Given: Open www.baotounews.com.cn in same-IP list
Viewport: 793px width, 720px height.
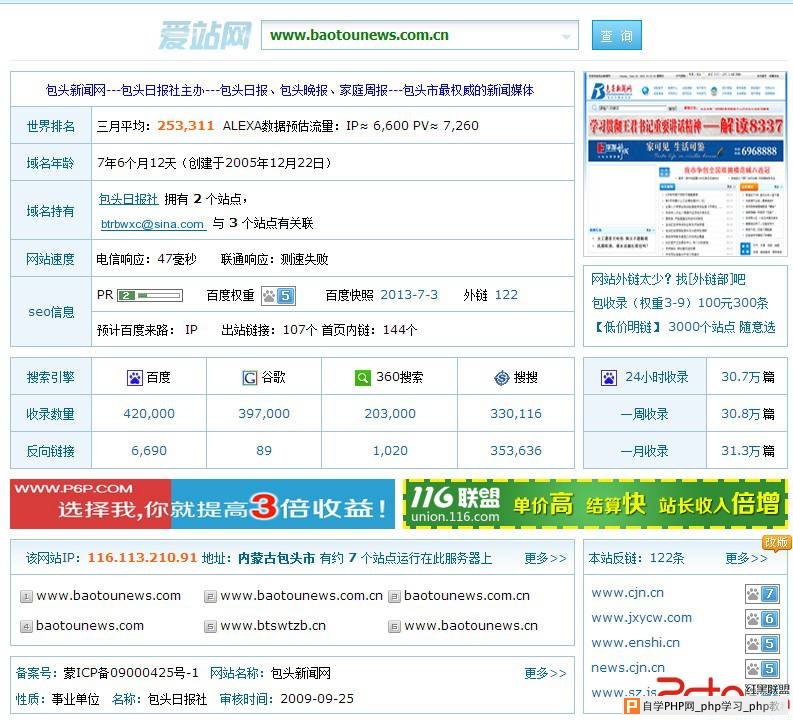Looking at the screenshot, I should click(x=301, y=596).
